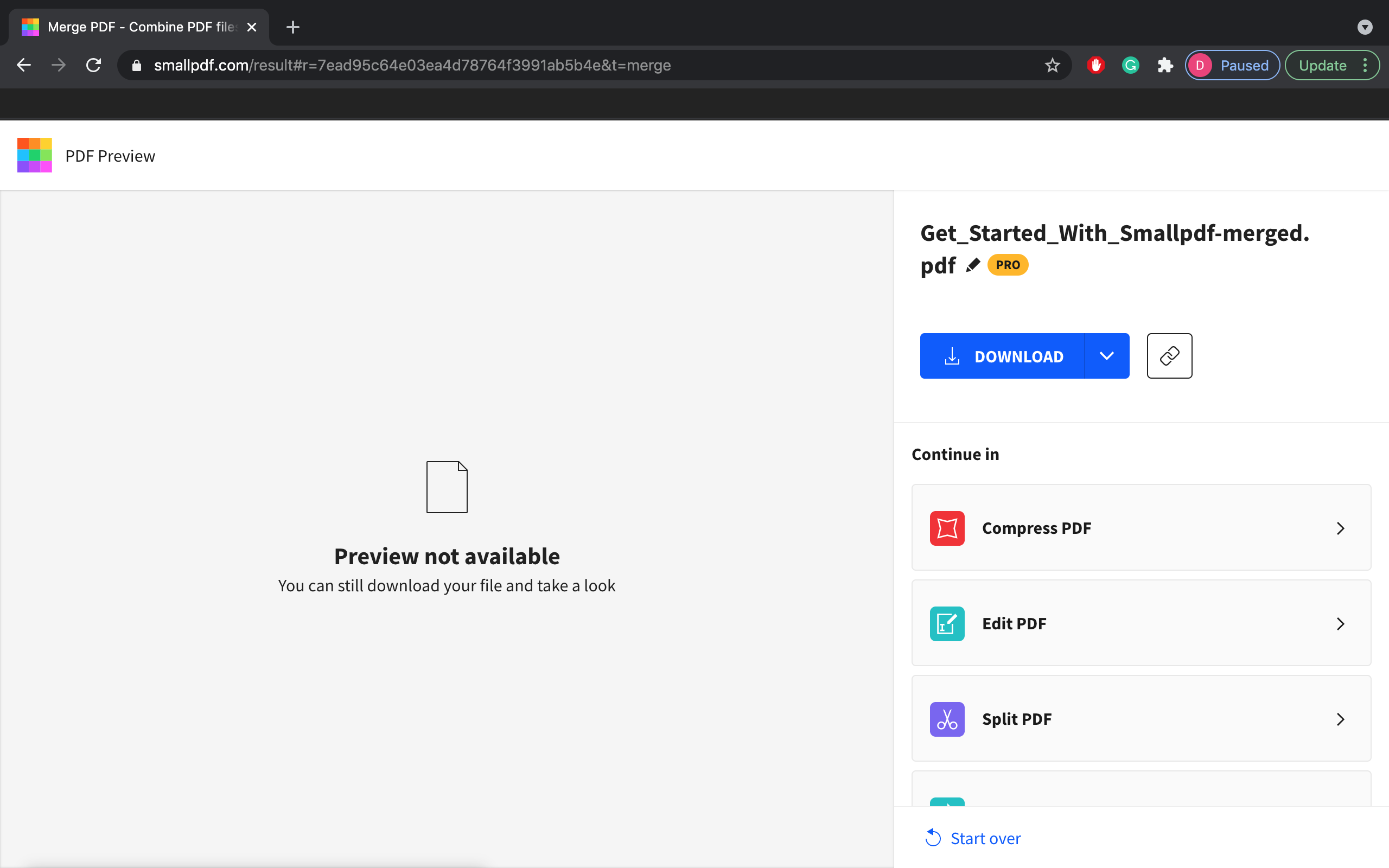The image size is (1389, 868).
Task: Close the Merge PDF tab
Action: tap(251, 27)
